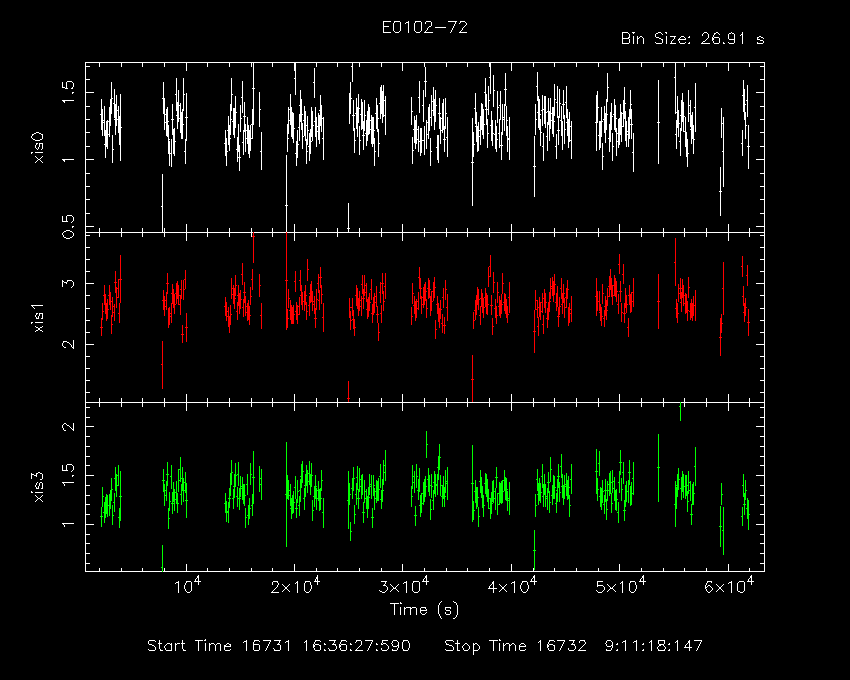850x680 pixels.
Task: Click the 1 tick label on xis3 axis
Action: (x=68, y=524)
